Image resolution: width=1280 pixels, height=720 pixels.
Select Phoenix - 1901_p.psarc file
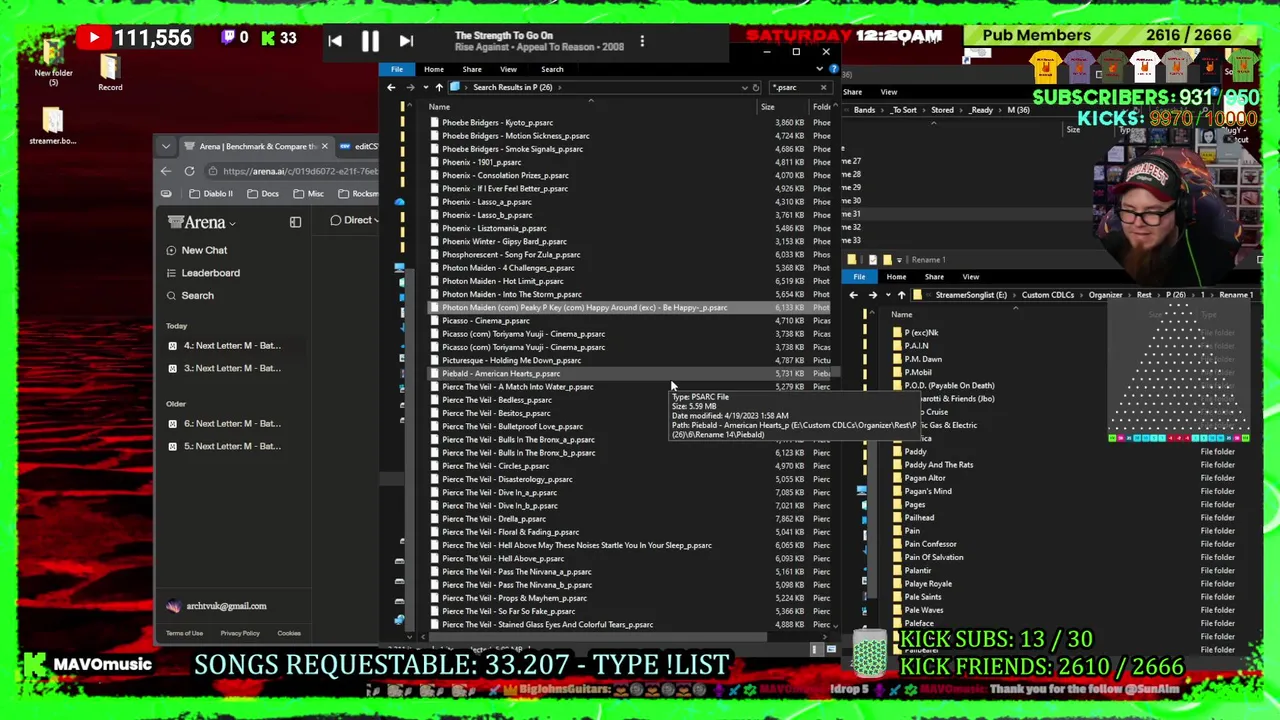click(481, 162)
